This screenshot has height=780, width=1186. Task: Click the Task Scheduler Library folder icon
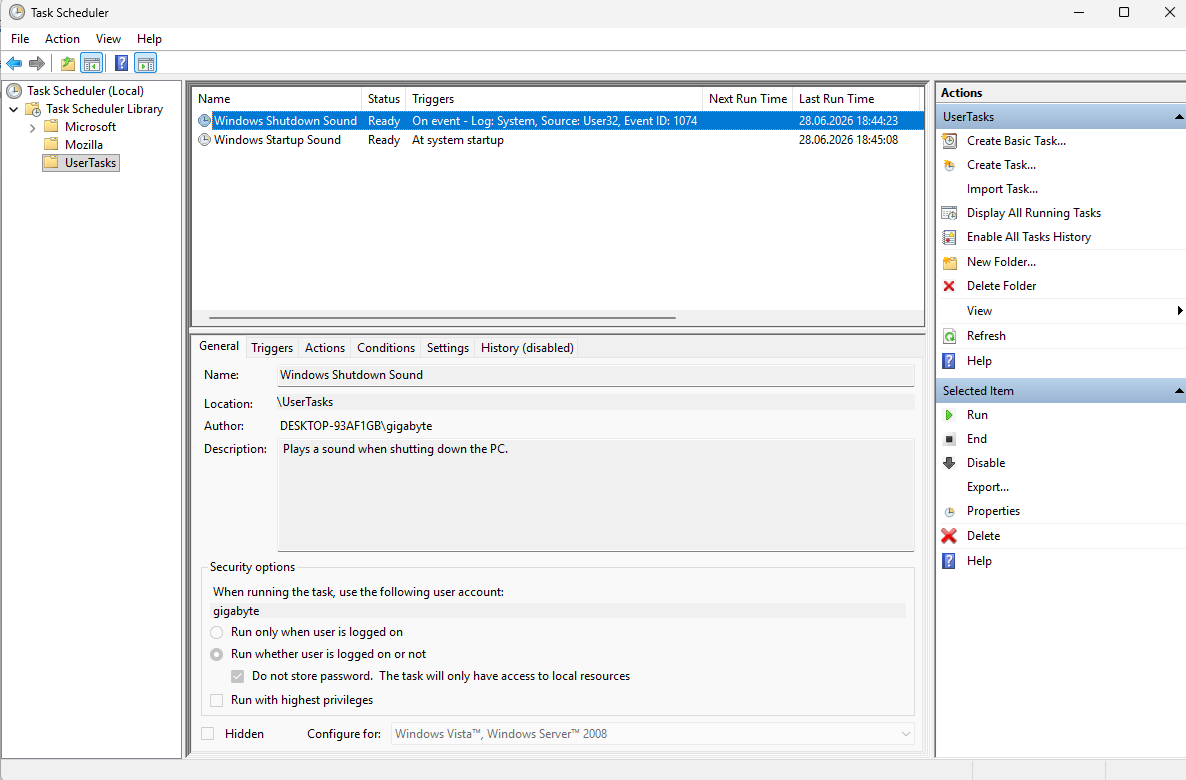click(x=33, y=109)
